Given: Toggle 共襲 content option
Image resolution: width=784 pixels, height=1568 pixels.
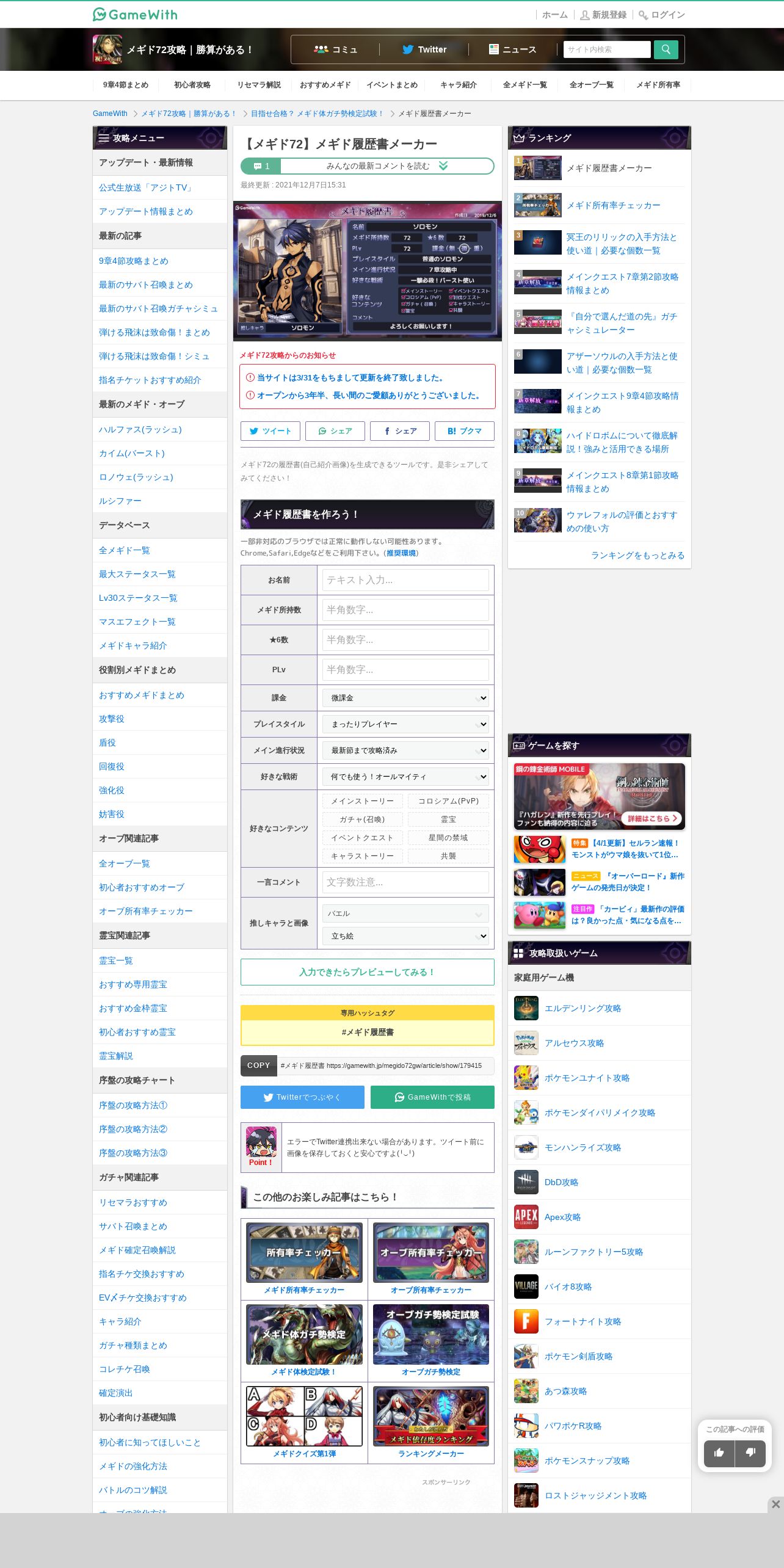Looking at the screenshot, I should pos(448,856).
